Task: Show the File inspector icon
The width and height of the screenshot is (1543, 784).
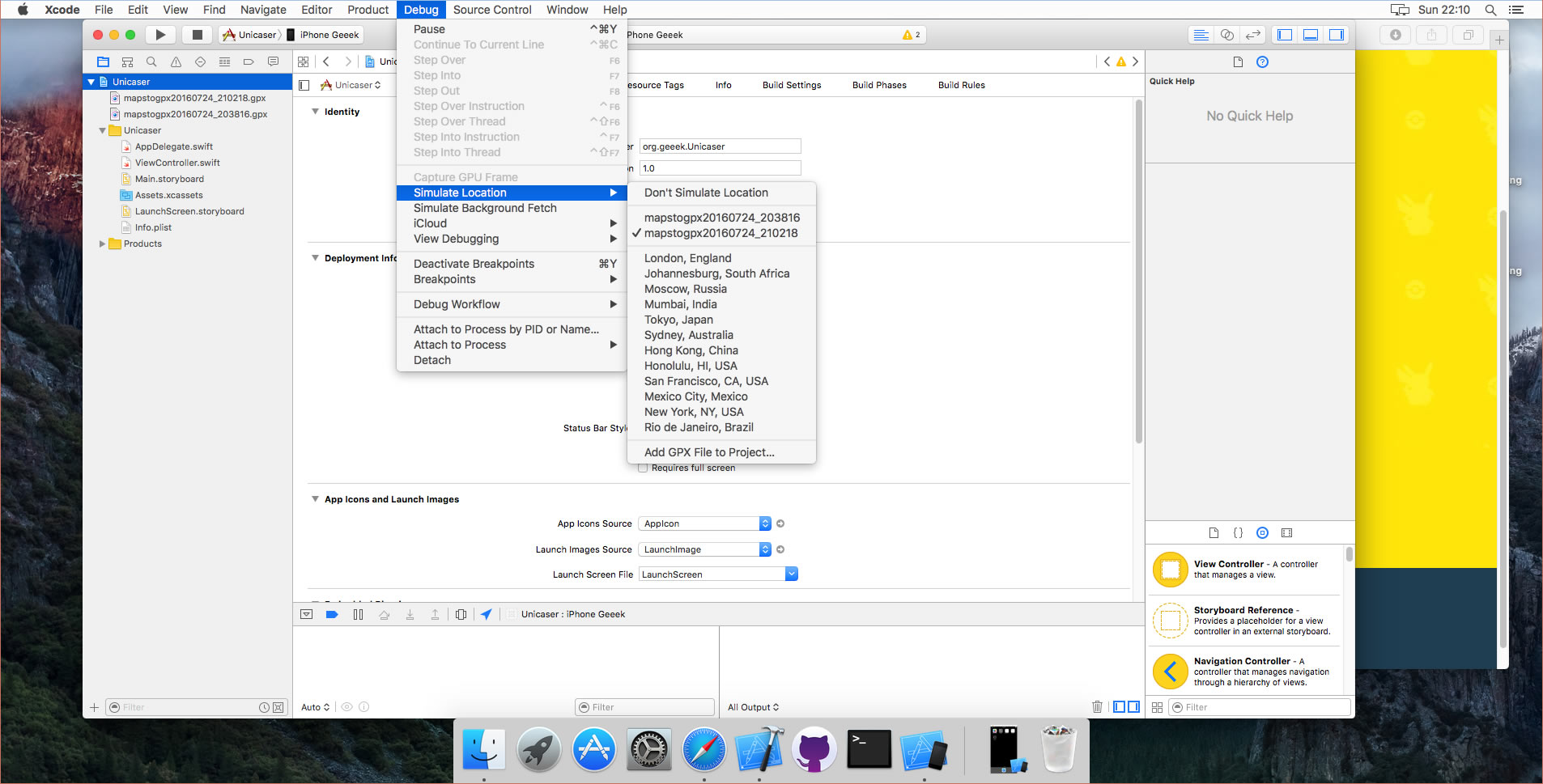Action: point(1238,61)
